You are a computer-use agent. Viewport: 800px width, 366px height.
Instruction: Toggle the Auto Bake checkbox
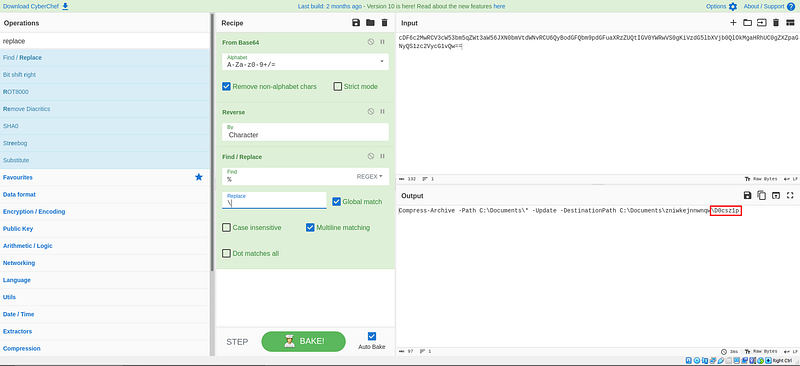pos(372,336)
